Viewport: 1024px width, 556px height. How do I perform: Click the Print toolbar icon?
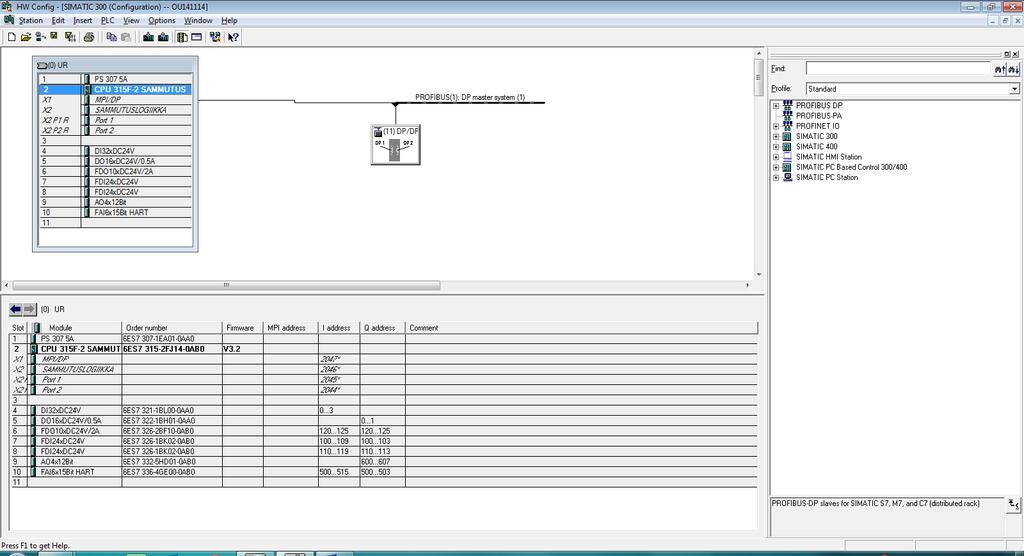coord(89,37)
